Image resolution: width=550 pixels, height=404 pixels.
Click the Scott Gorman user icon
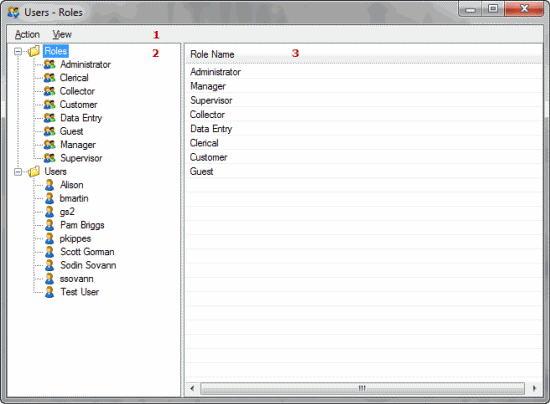tap(49, 252)
